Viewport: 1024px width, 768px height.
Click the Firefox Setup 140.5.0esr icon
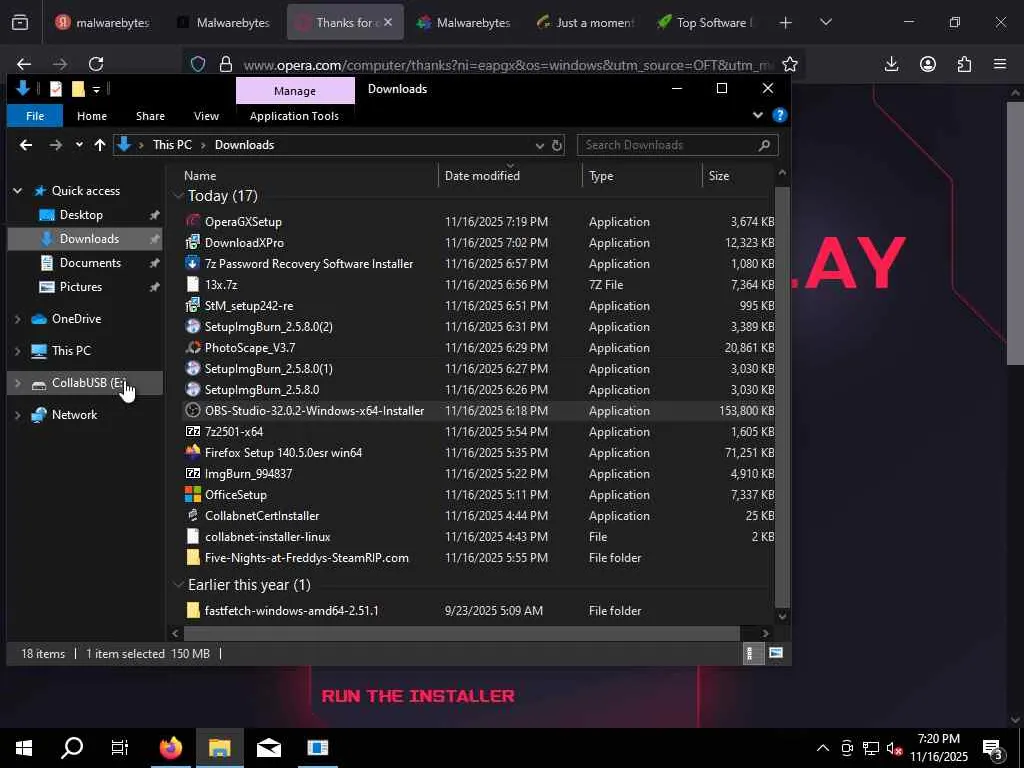tap(192, 452)
